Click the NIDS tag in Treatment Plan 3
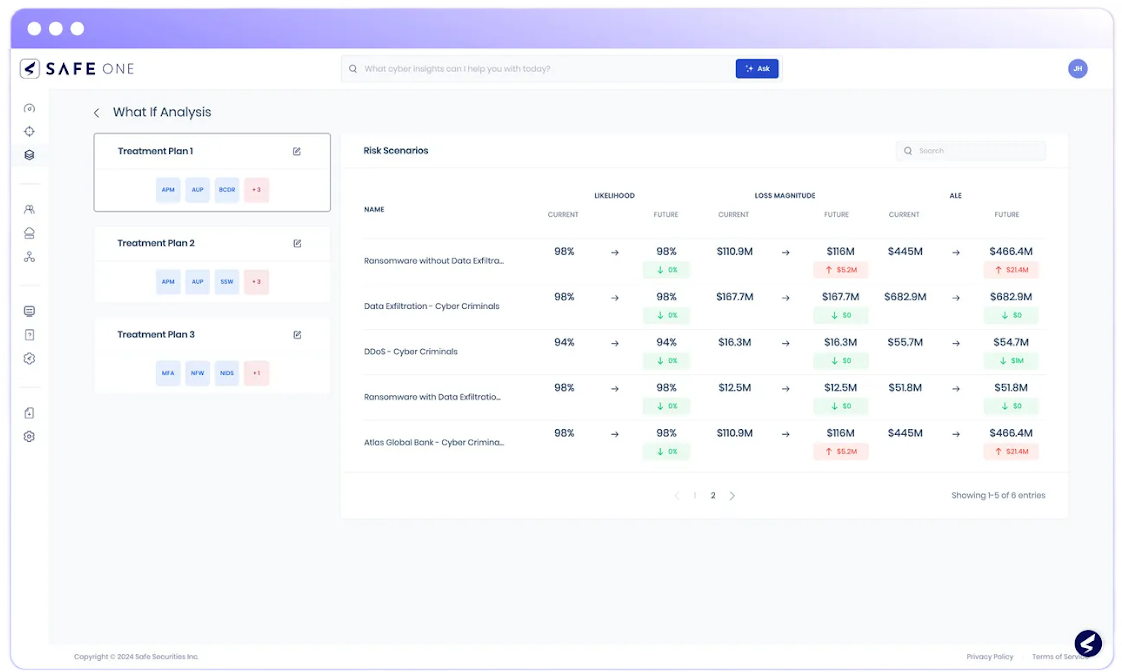Screen dimensions: 1122x672 tap(227, 373)
